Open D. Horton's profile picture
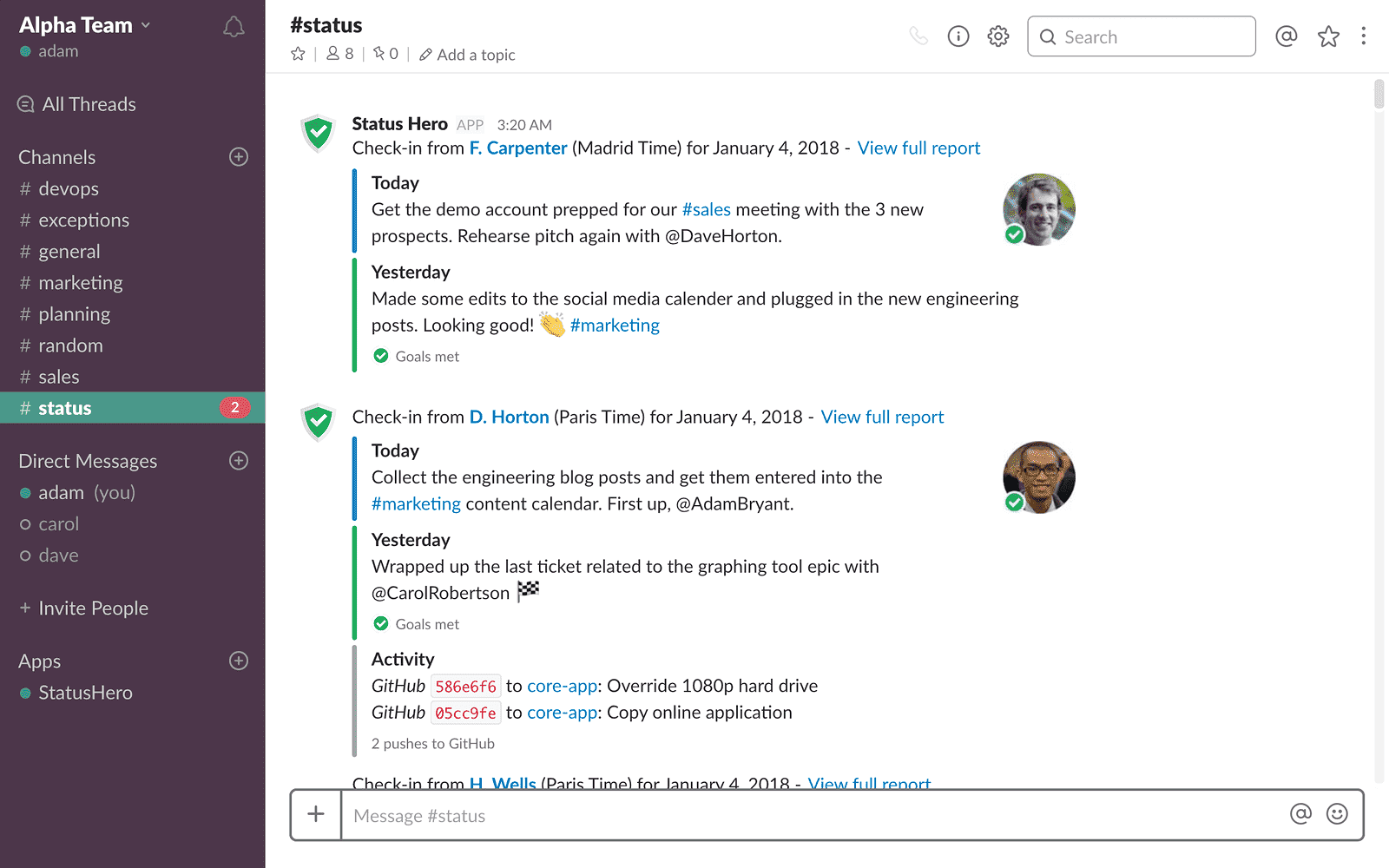Screen dimensions: 1389x868 1038,477
